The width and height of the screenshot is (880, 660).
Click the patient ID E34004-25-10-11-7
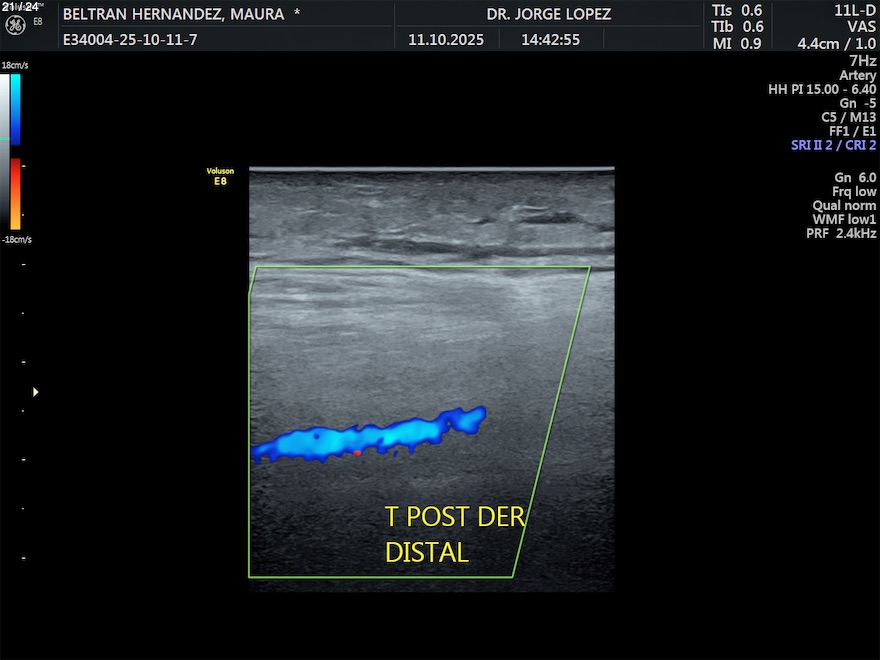[x=130, y=40]
